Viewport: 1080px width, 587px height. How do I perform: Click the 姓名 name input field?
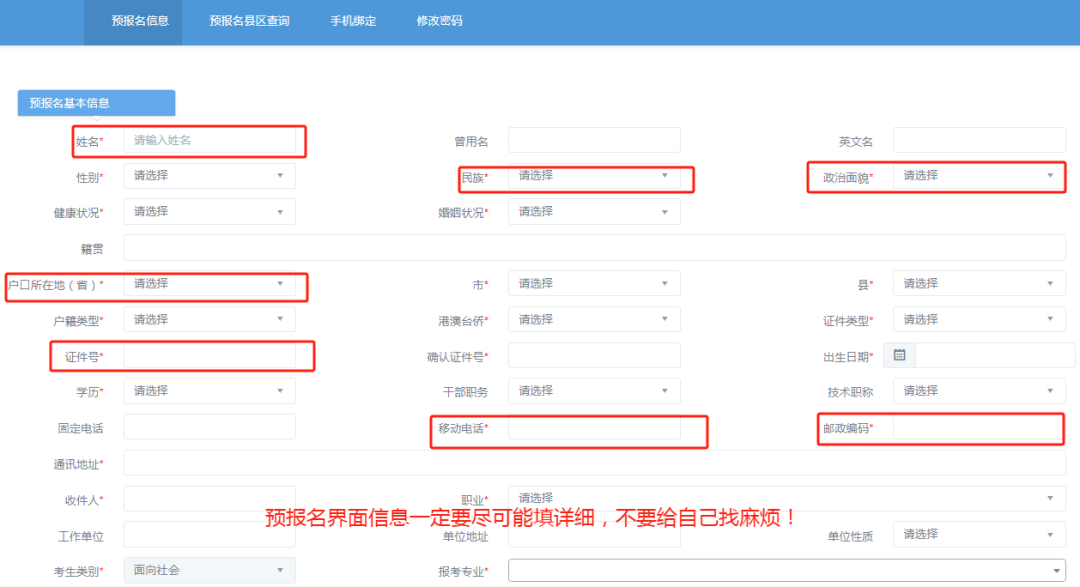pyautogui.click(x=210, y=140)
